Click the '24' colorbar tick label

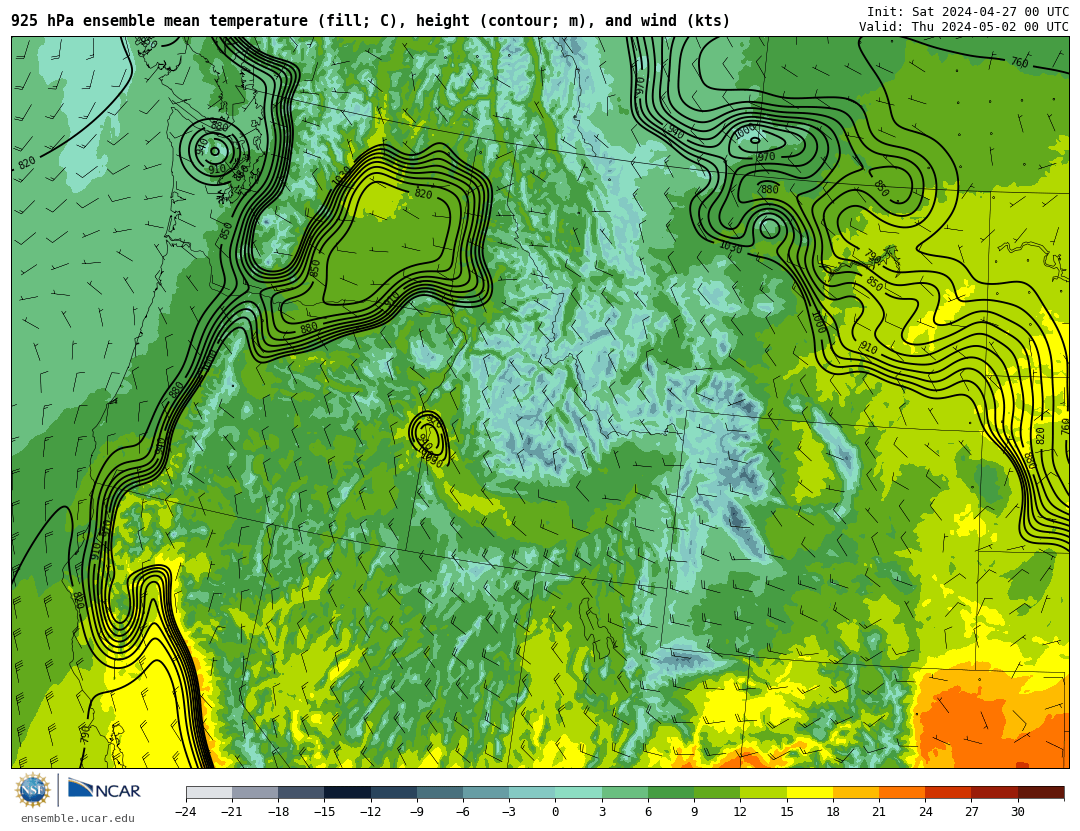[x=925, y=812]
